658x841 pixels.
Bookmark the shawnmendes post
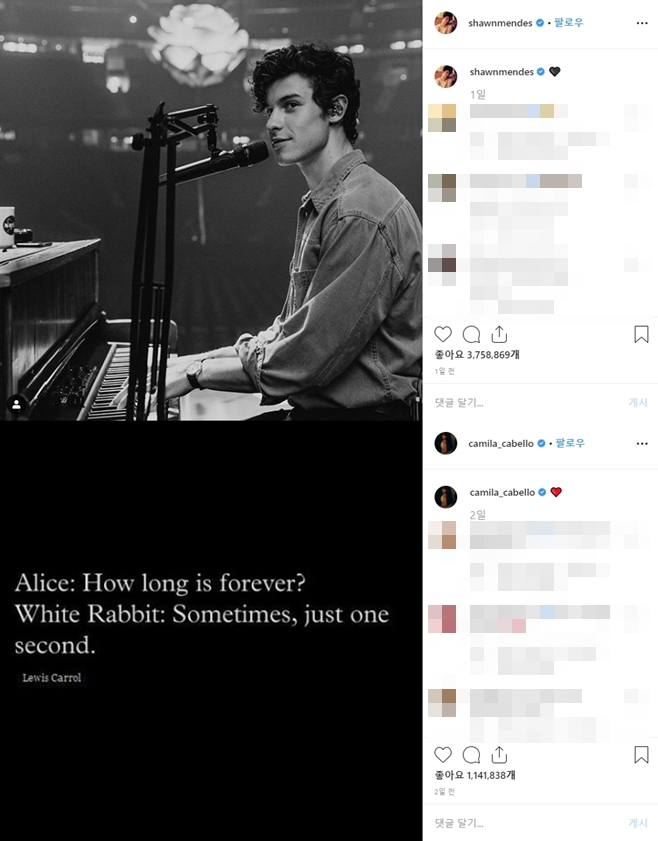coord(641,334)
